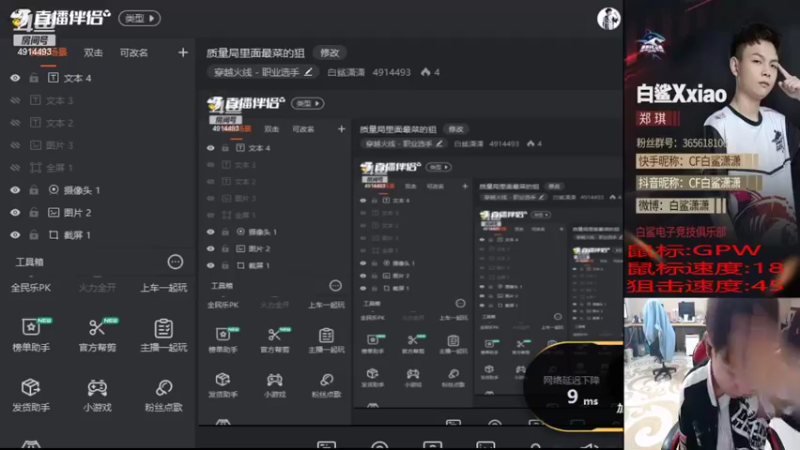The height and width of the screenshot is (450, 800).
Task: Click 榜单助手 icon in the largest nested preview
Action: point(223,334)
